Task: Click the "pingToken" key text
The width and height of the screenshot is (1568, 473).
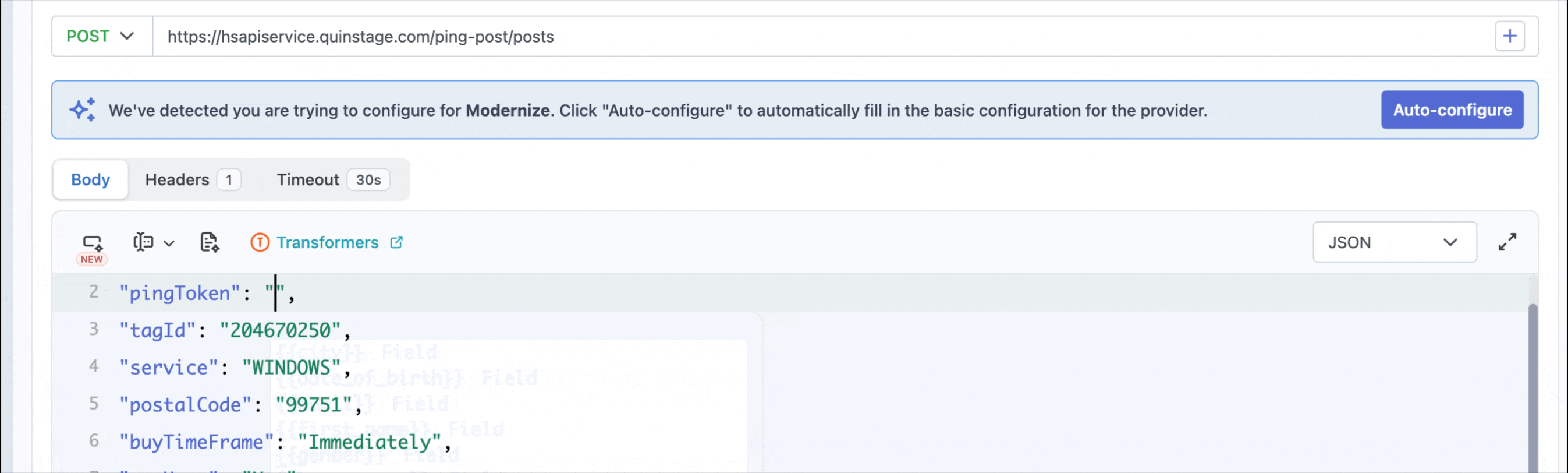Action: pos(180,293)
